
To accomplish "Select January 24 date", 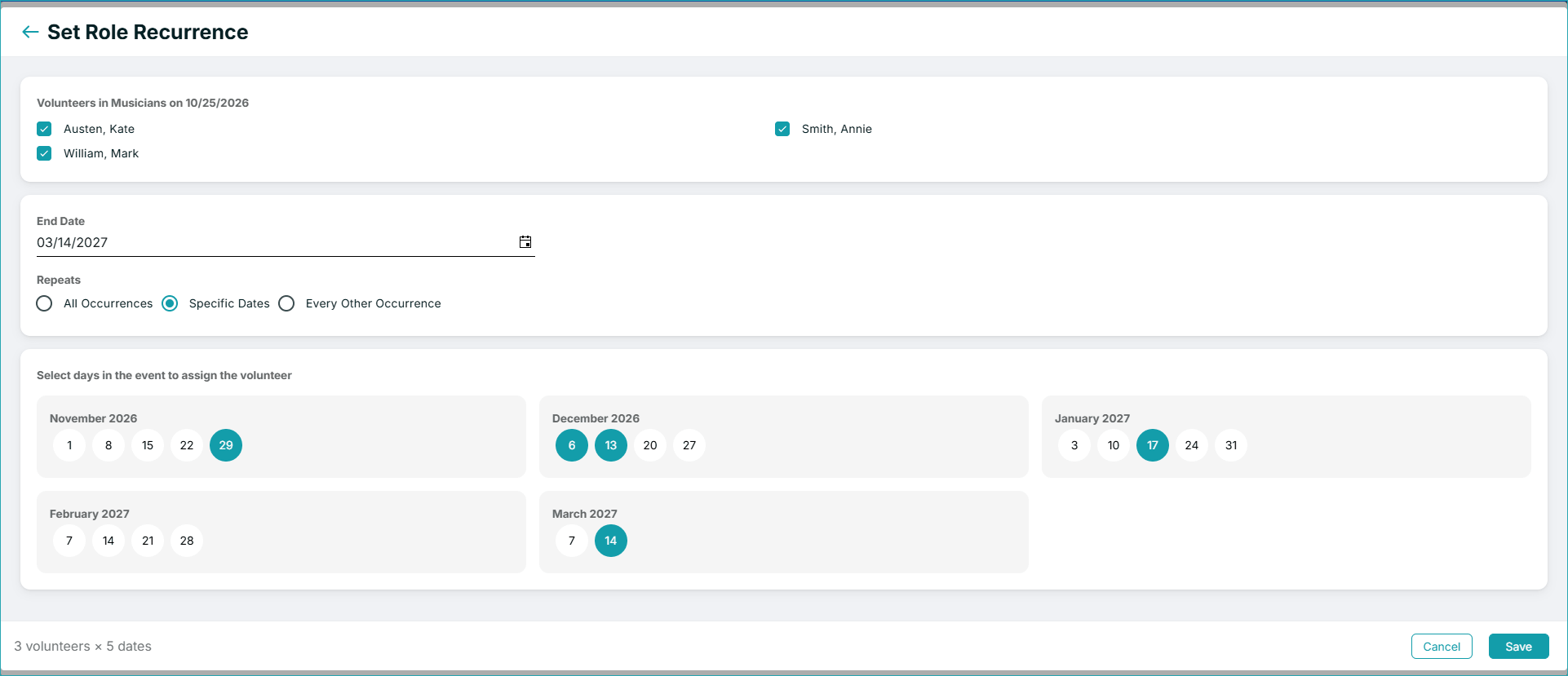I will tap(1192, 445).
